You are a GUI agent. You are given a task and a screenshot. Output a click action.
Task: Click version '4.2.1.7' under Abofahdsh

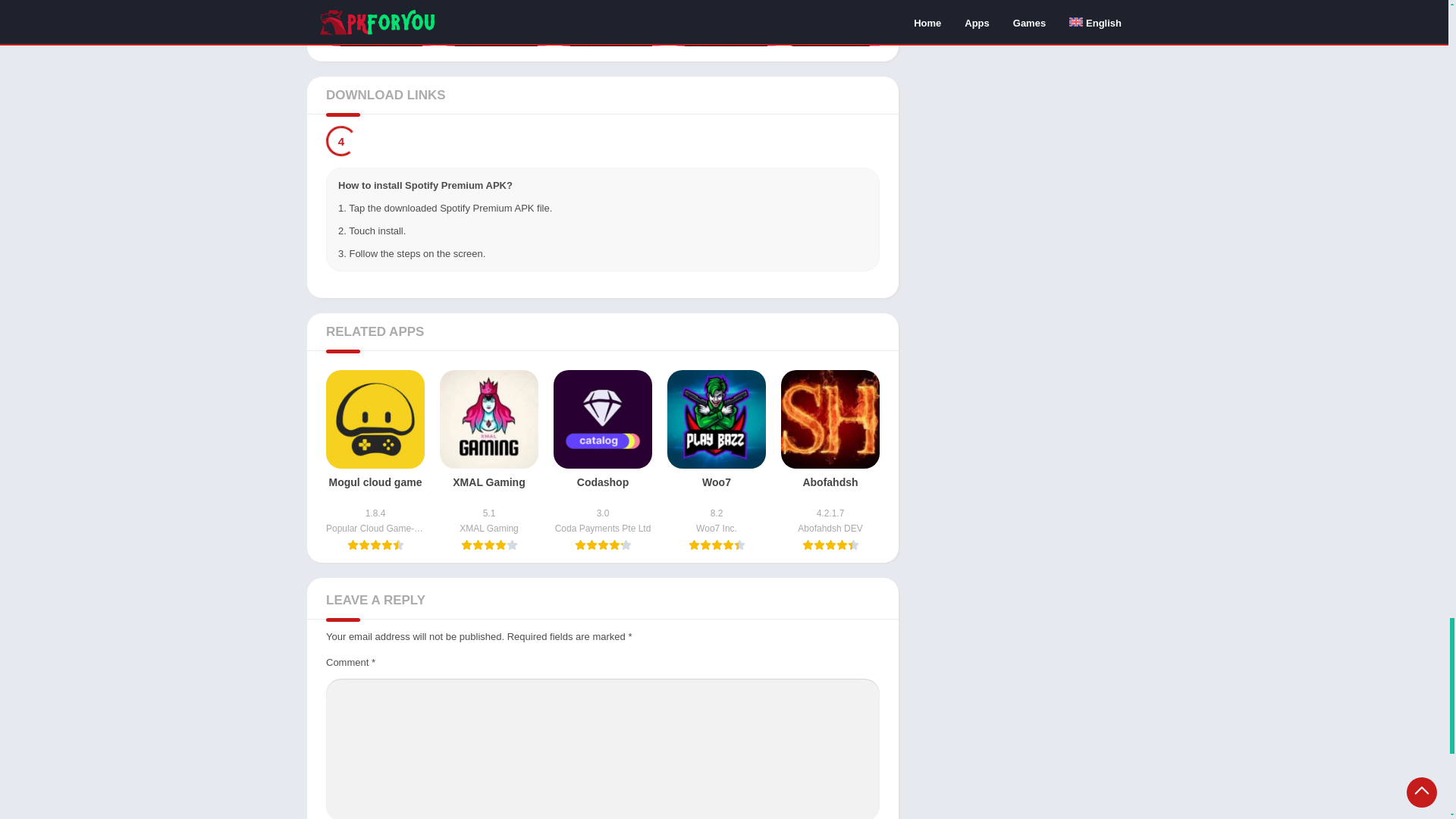(x=830, y=513)
